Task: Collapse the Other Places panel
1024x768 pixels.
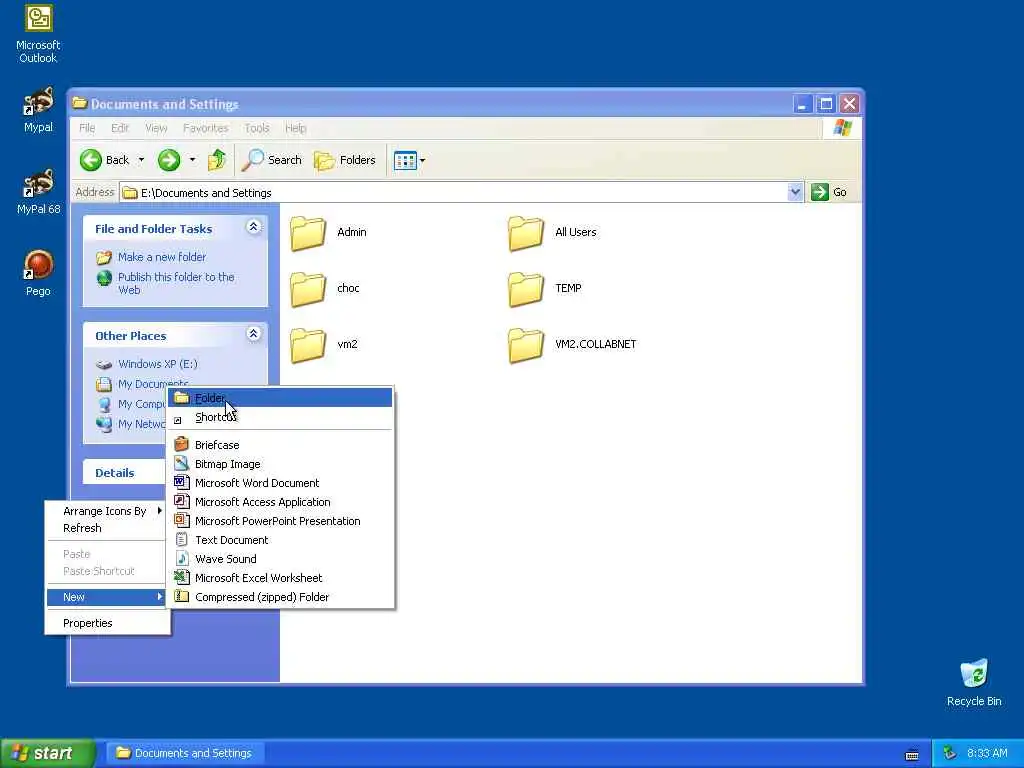Action: [253, 334]
